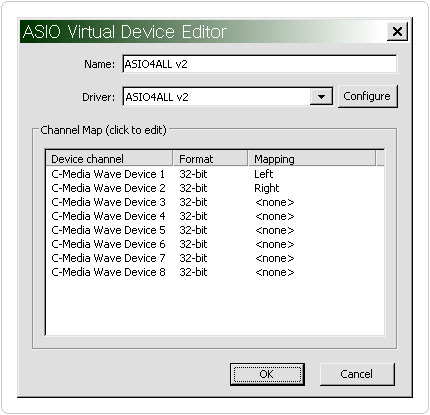Viewport: 430px width, 415px height.
Task: Open the Driver dropdown arrow
Action: (x=321, y=97)
